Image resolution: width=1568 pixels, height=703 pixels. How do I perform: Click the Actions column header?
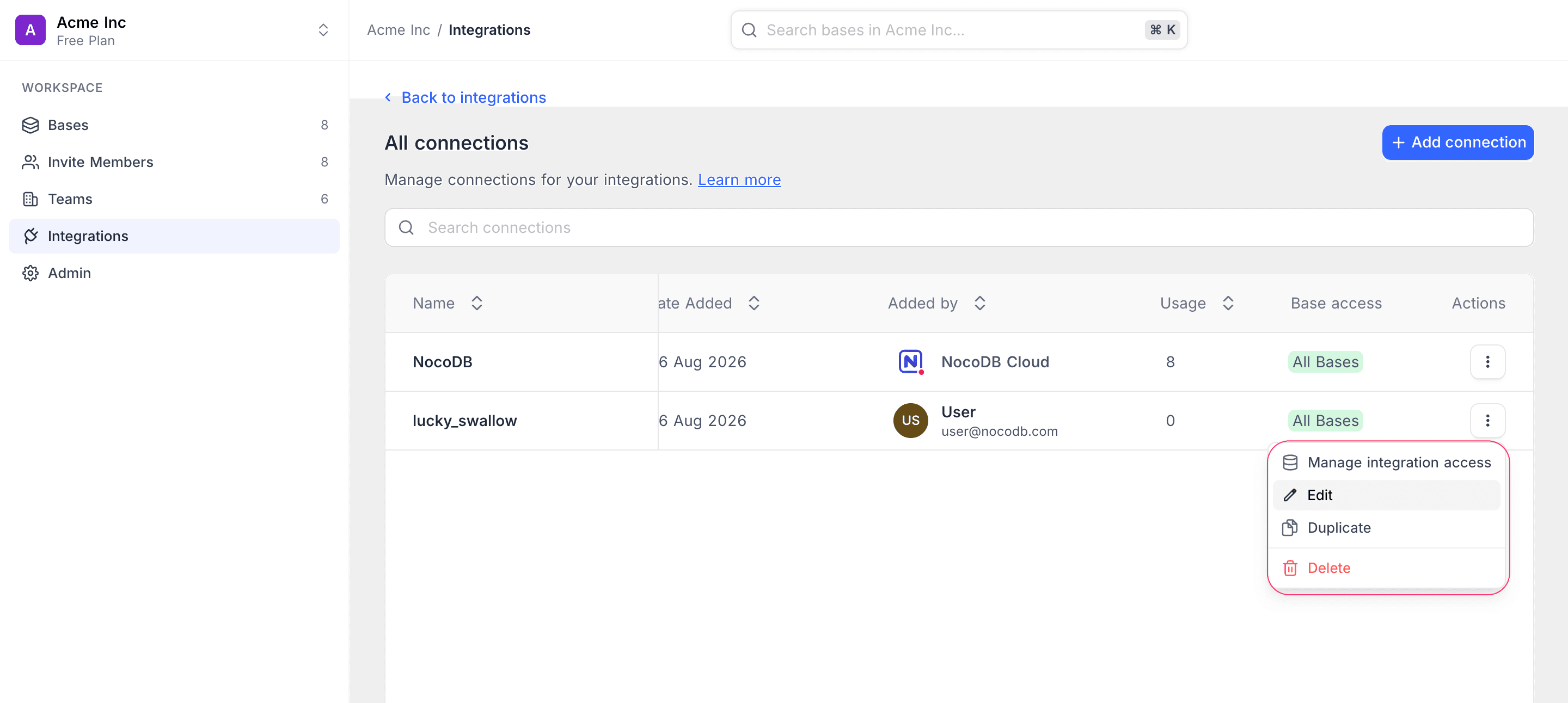[1479, 303]
